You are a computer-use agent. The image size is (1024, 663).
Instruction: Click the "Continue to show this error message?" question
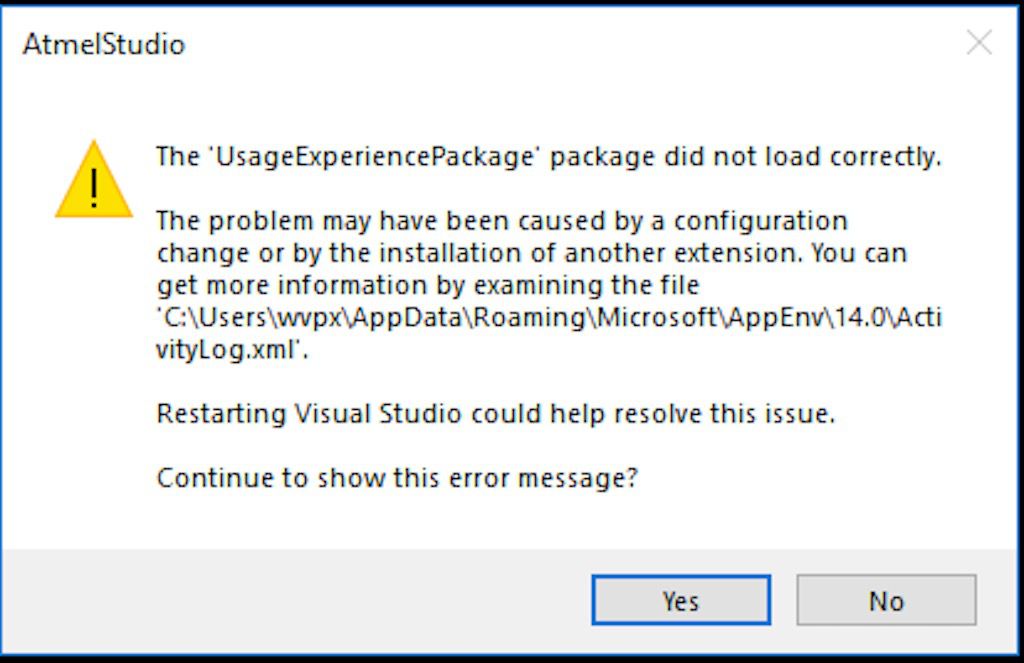pyautogui.click(x=397, y=478)
